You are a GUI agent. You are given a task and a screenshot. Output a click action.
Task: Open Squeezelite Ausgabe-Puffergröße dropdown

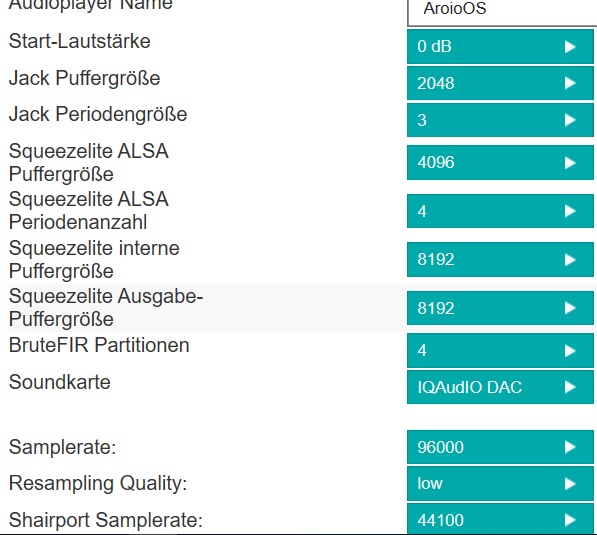[500, 308]
